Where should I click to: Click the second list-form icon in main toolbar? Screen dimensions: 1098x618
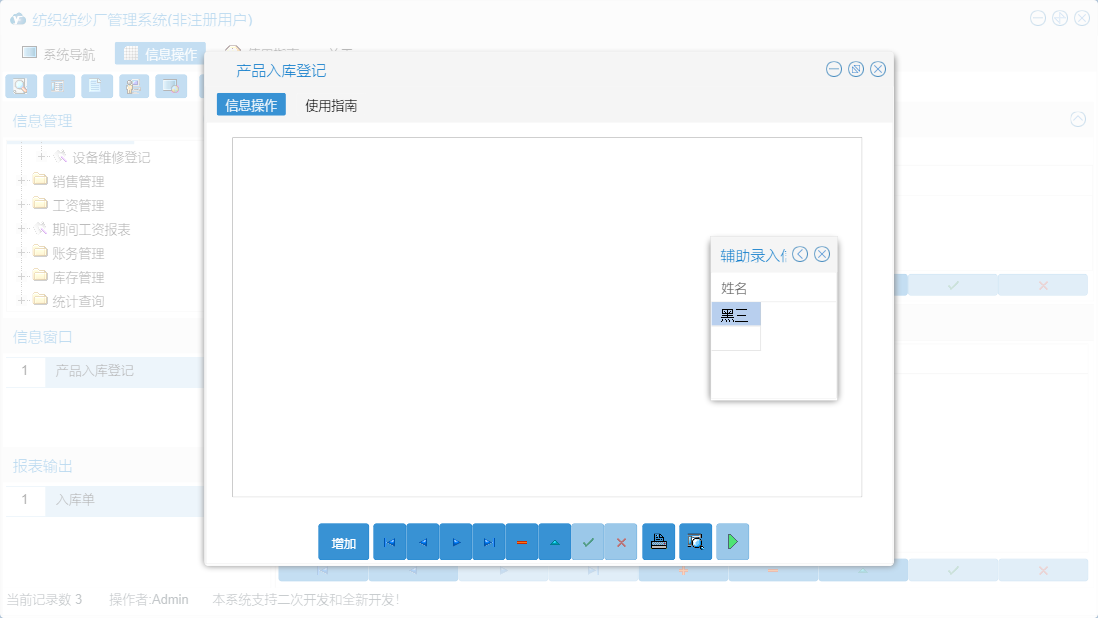(59, 86)
